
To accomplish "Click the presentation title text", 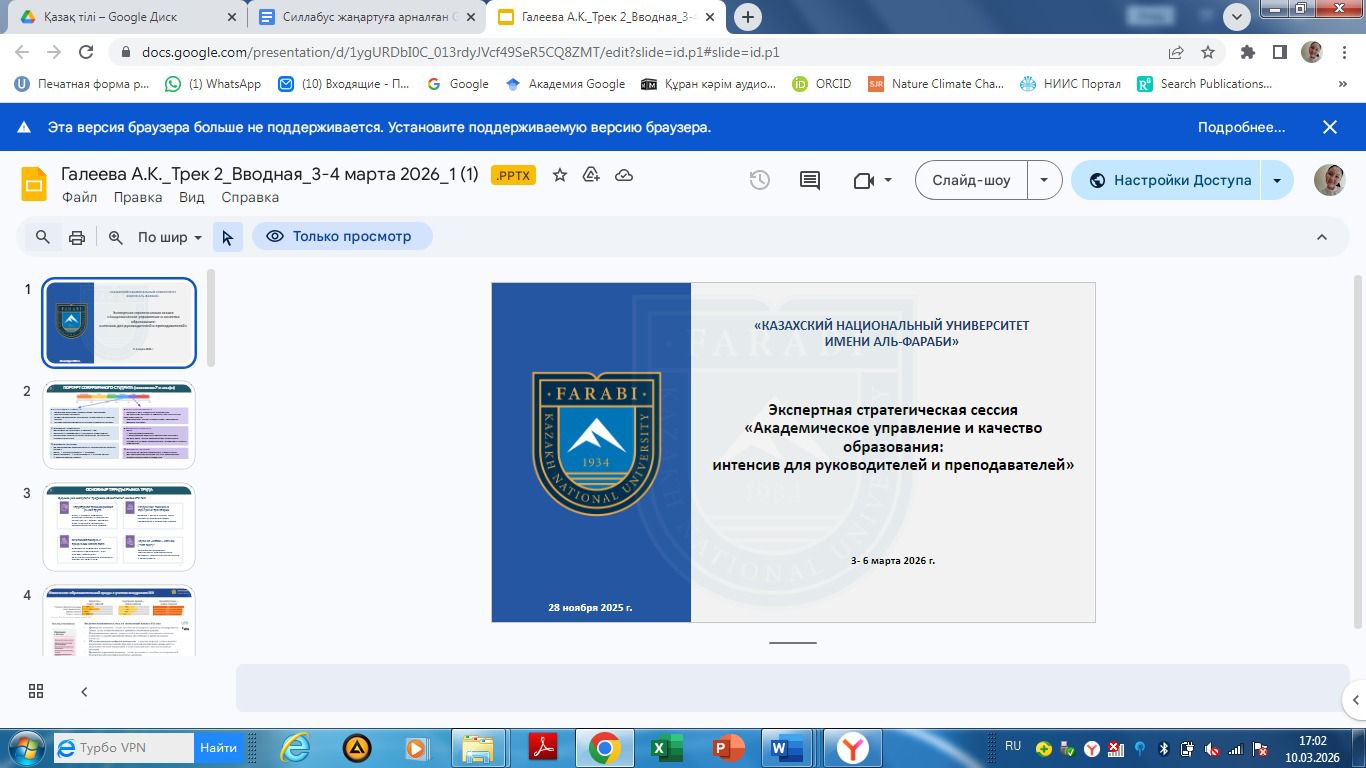I will [270, 174].
